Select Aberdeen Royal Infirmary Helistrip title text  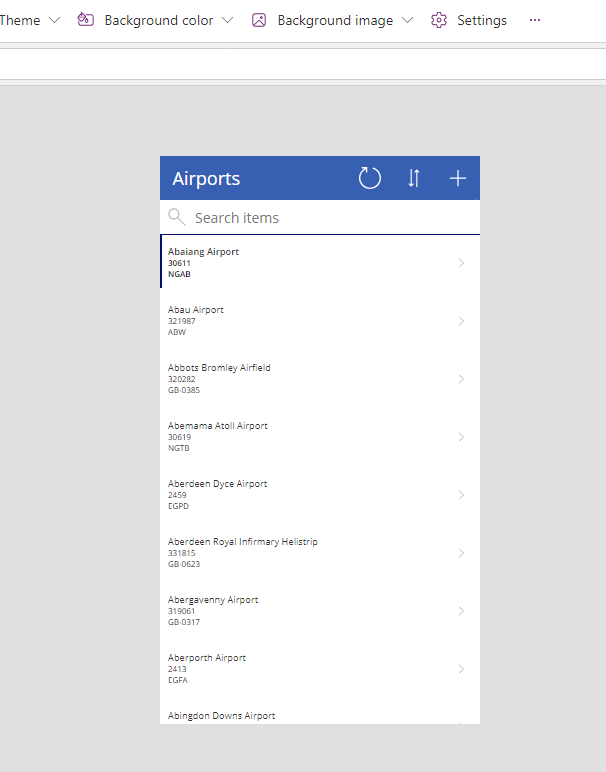[x=243, y=542]
